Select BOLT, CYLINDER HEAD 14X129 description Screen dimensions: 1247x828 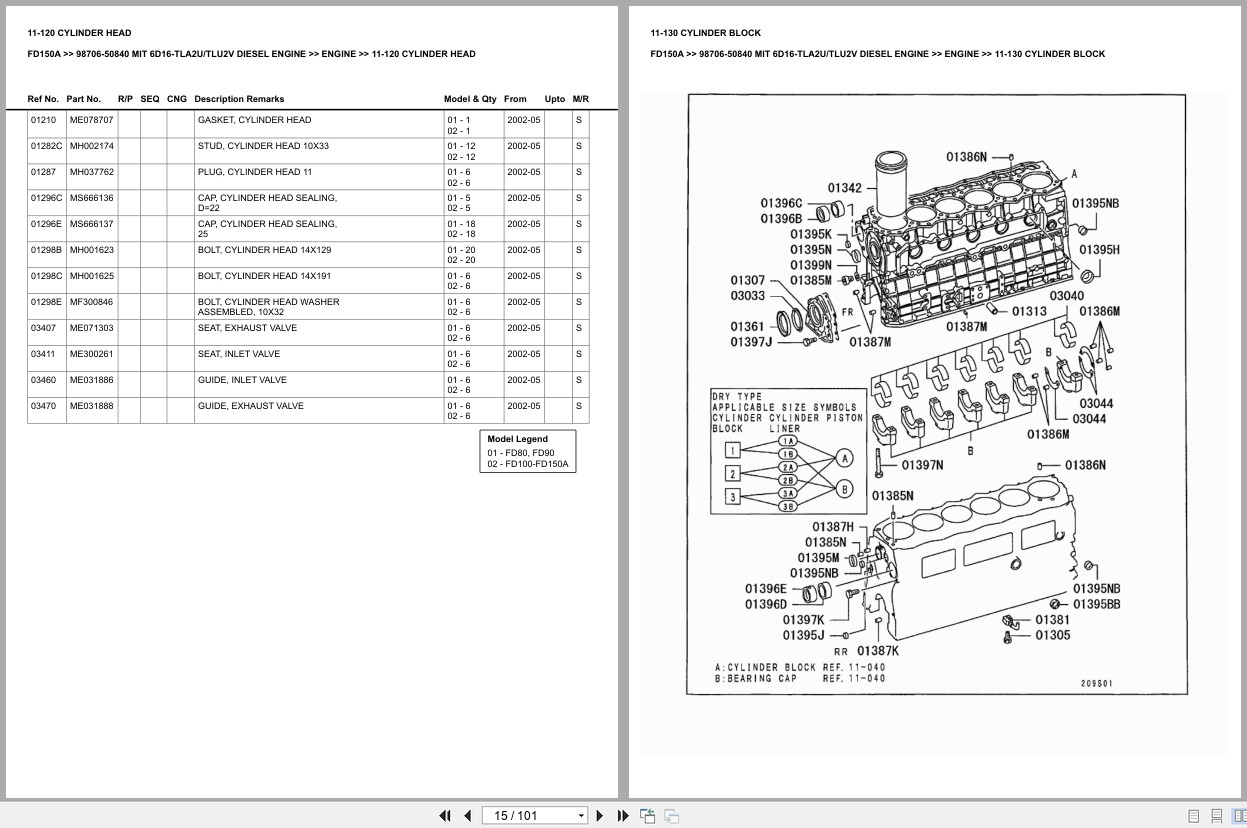[x=264, y=250]
